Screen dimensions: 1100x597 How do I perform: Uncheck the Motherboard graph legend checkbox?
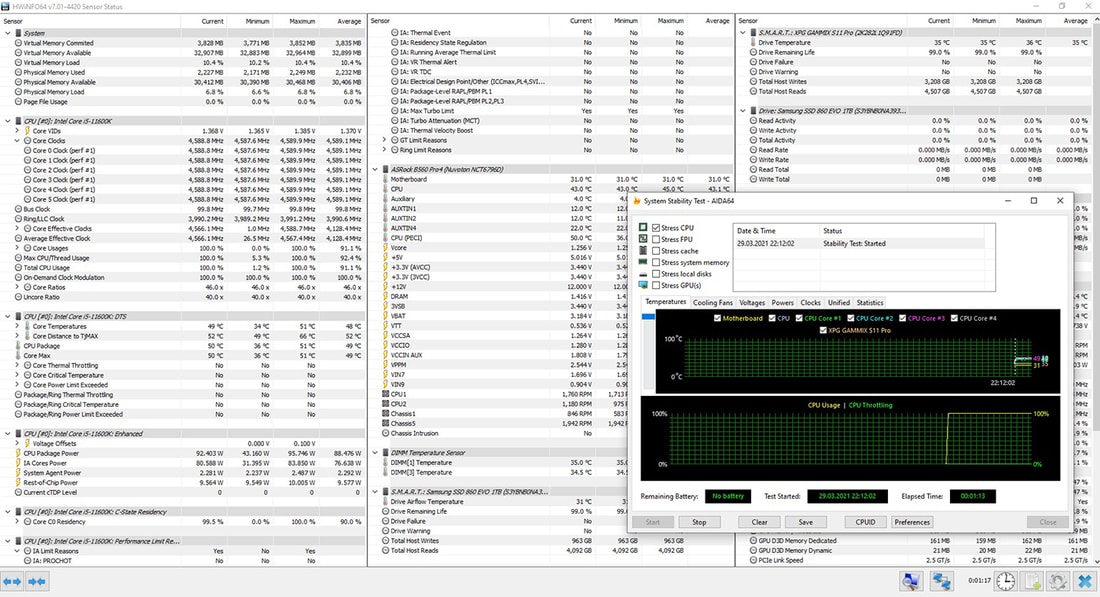tap(718, 319)
